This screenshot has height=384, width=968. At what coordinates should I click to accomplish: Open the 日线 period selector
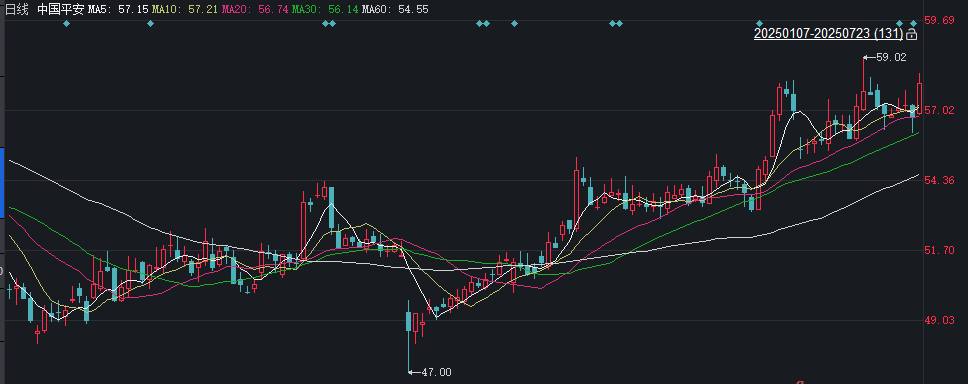17,9
